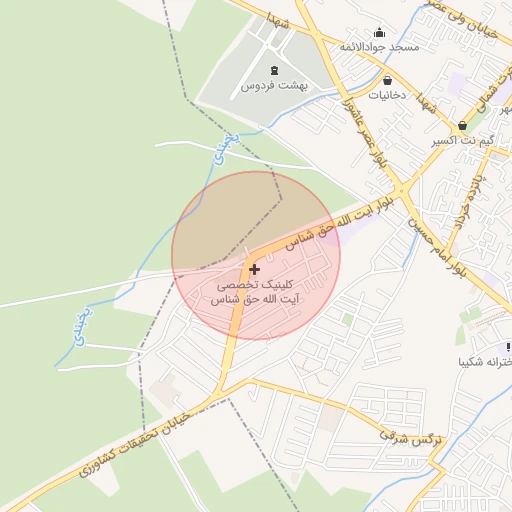Select the cemetery icon above بهشت فردوس
Screen dimensions: 512x512
(x=274, y=70)
